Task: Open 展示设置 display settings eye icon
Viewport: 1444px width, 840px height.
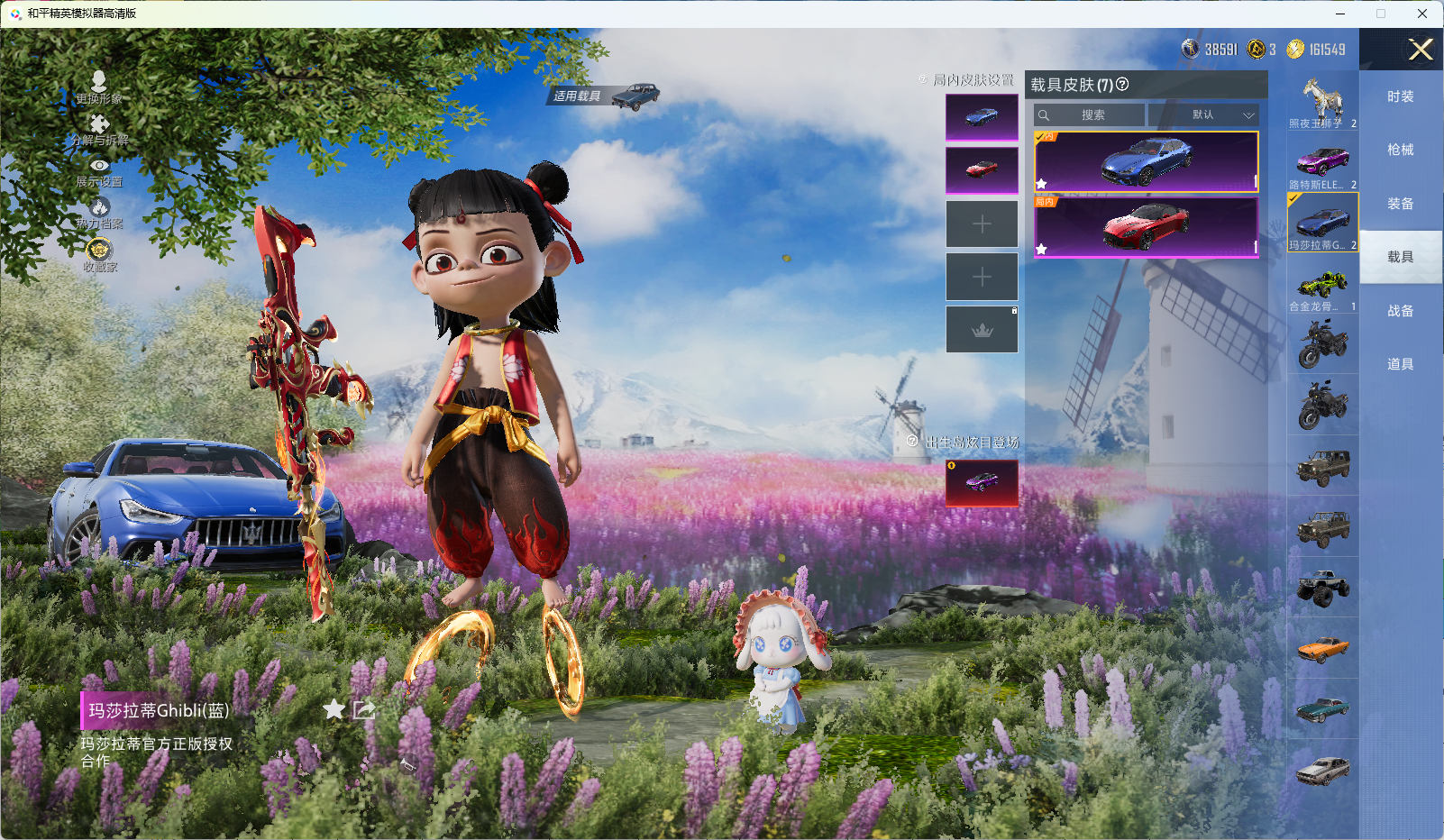Action: (99, 173)
